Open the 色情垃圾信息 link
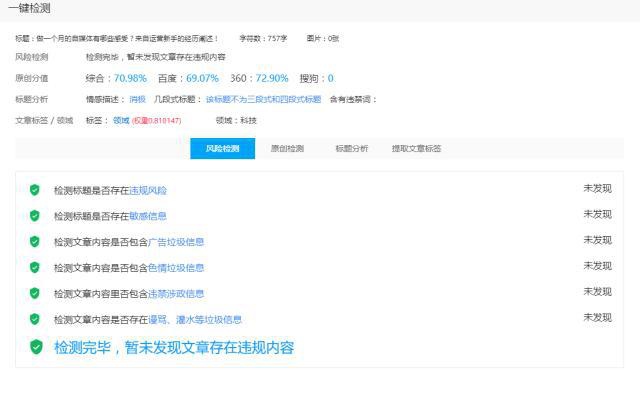The width and height of the screenshot is (640, 394). tap(176, 268)
